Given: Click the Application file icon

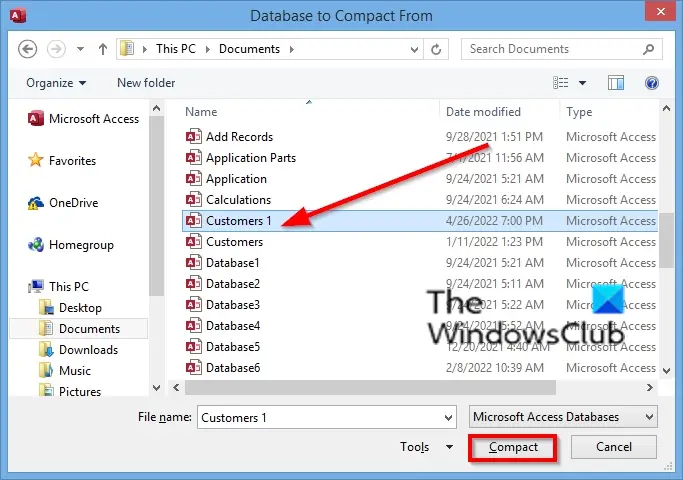Looking at the screenshot, I should (194, 178).
